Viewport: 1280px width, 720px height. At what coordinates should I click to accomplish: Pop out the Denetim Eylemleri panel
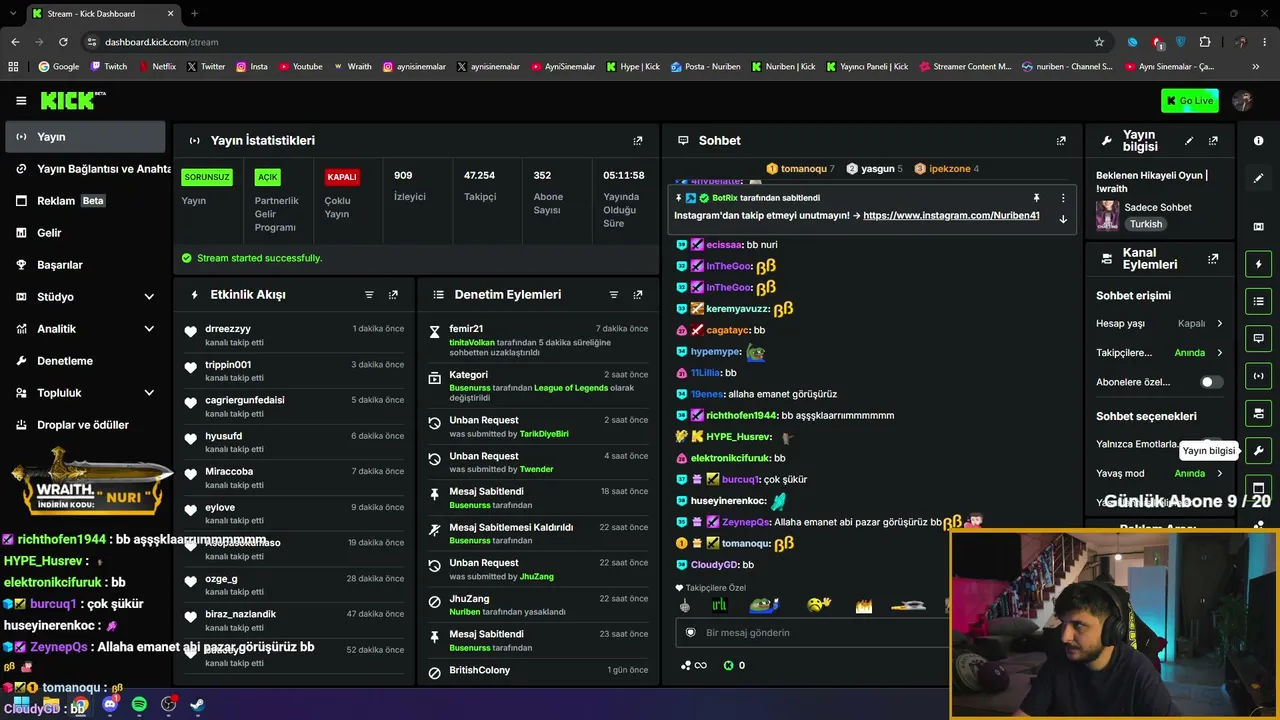click(638, 295)
